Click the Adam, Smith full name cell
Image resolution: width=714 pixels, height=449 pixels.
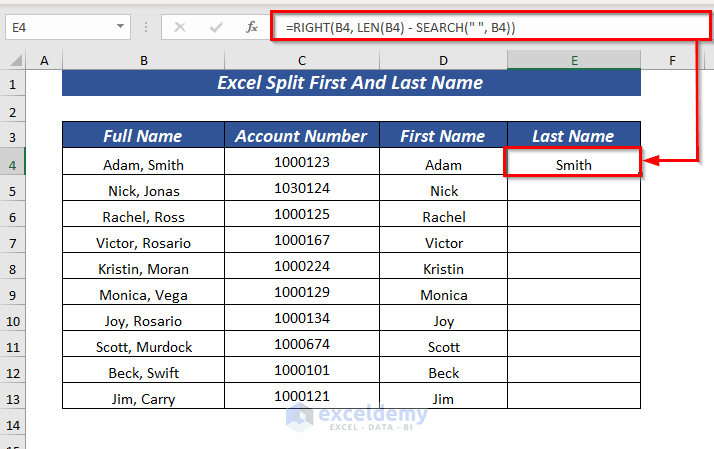pyautogui.click(x=144, y=165)
